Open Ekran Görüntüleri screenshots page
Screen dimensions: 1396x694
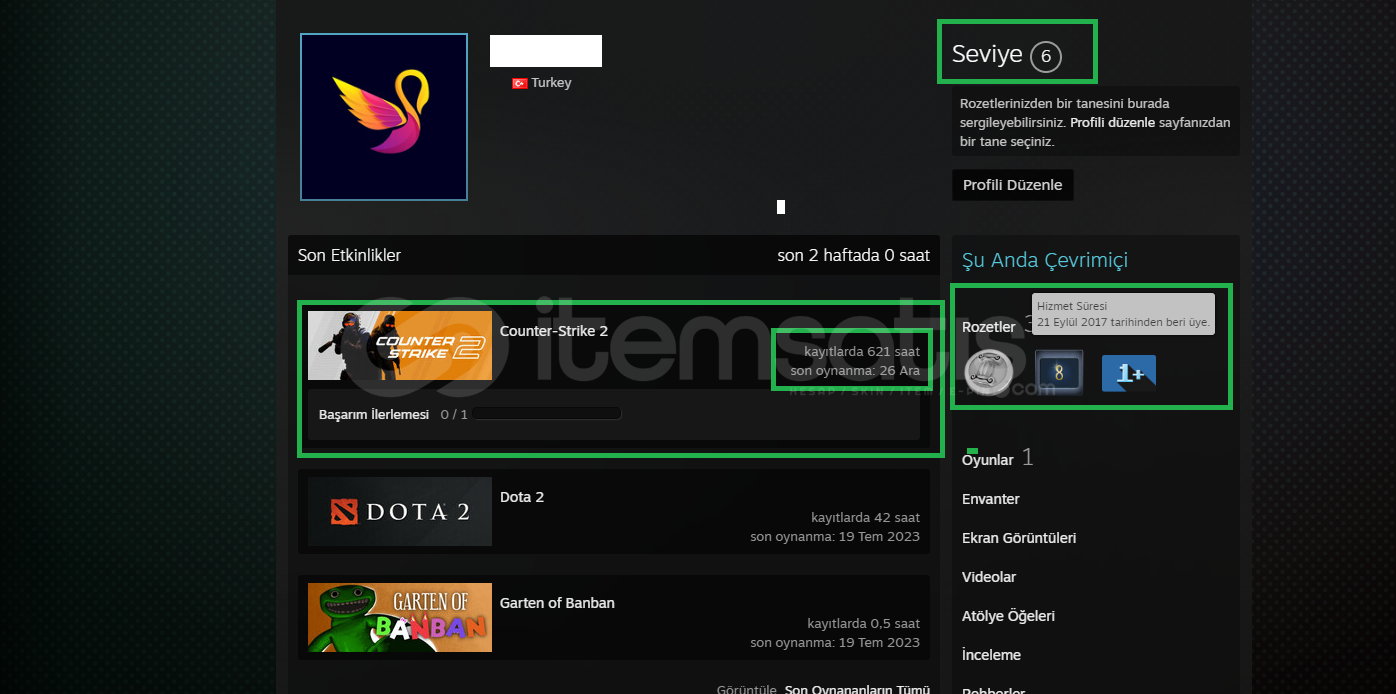point(1019,538)
